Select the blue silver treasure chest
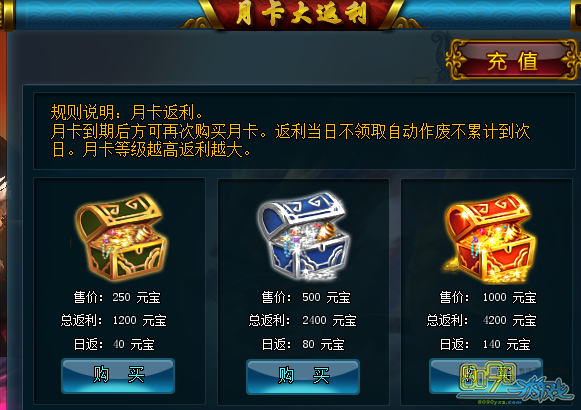The image size is (581, 410). coord(304,236)
